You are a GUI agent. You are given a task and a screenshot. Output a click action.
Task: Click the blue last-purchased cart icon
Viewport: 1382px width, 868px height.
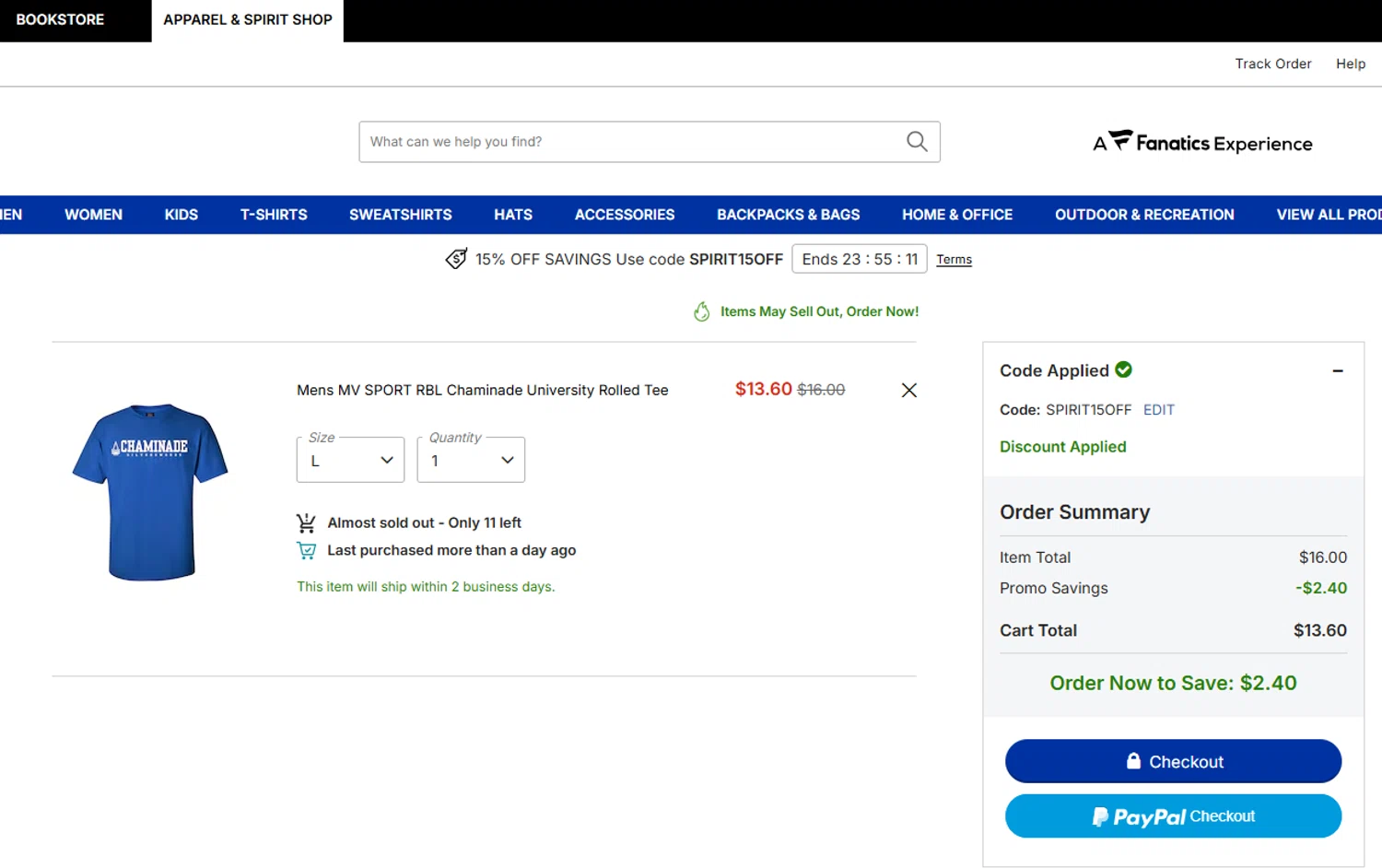[x=306, y=551]
